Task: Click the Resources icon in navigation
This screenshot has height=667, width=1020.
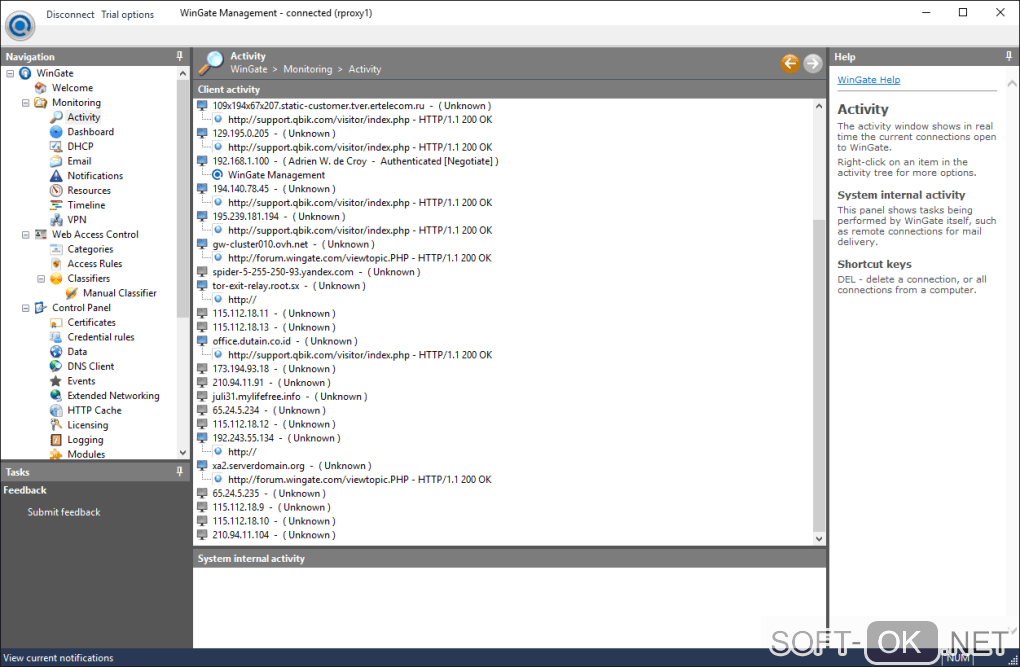Action: coord(57,191)
